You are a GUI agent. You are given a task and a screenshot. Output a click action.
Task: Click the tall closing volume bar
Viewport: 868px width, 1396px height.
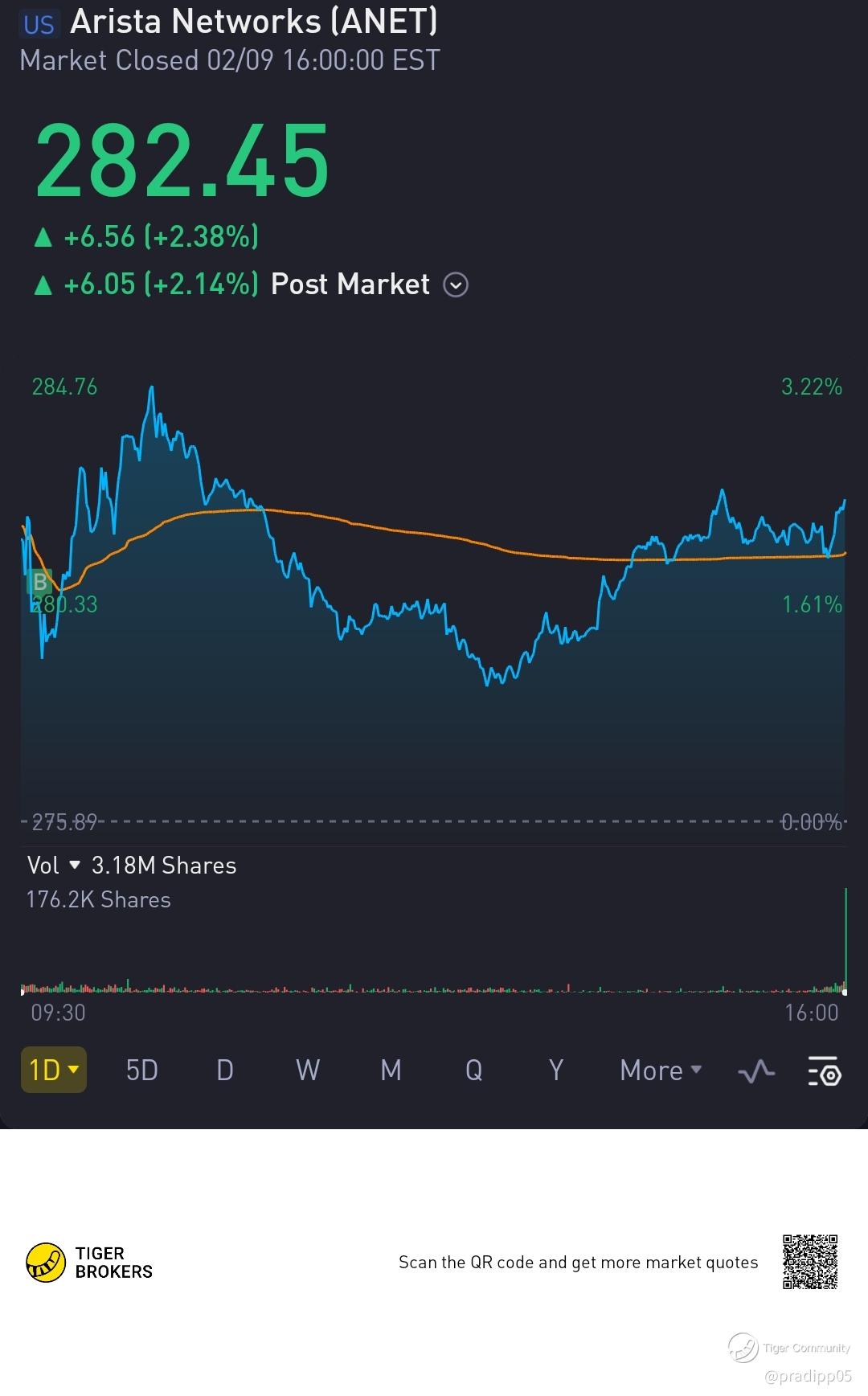coord(845,939)
